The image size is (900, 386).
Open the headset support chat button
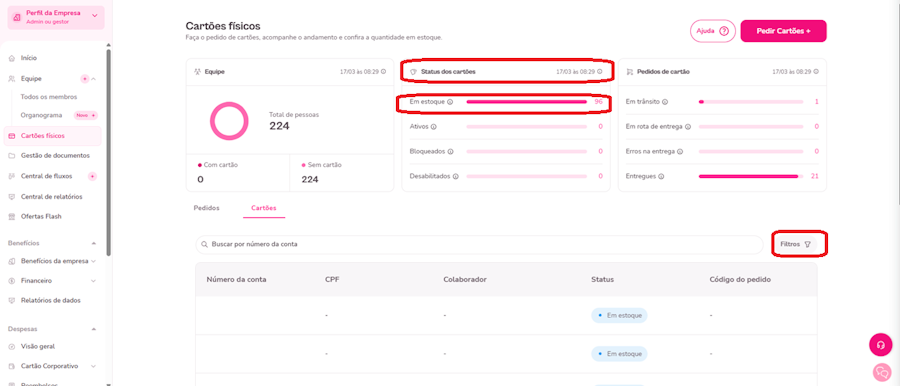[x=881, y=345]
